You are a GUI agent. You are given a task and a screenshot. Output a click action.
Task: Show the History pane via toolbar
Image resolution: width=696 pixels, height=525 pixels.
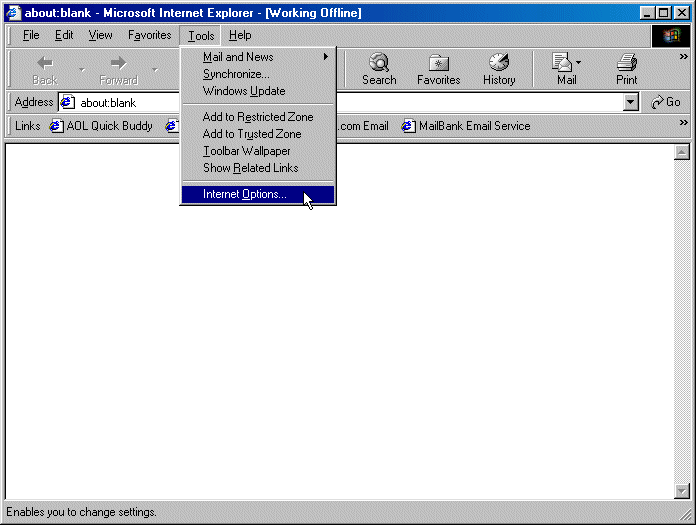click(x=499, y=69)
